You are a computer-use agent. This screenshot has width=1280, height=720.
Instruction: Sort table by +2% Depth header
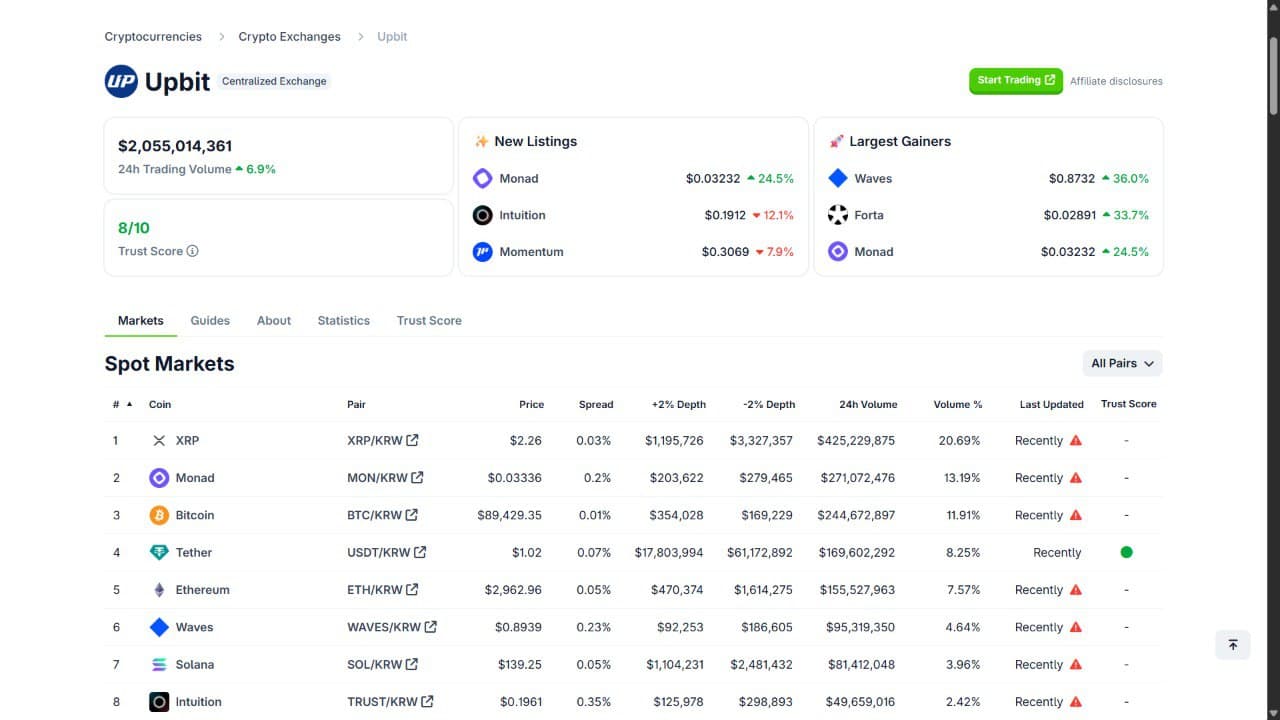click(678, 404)
